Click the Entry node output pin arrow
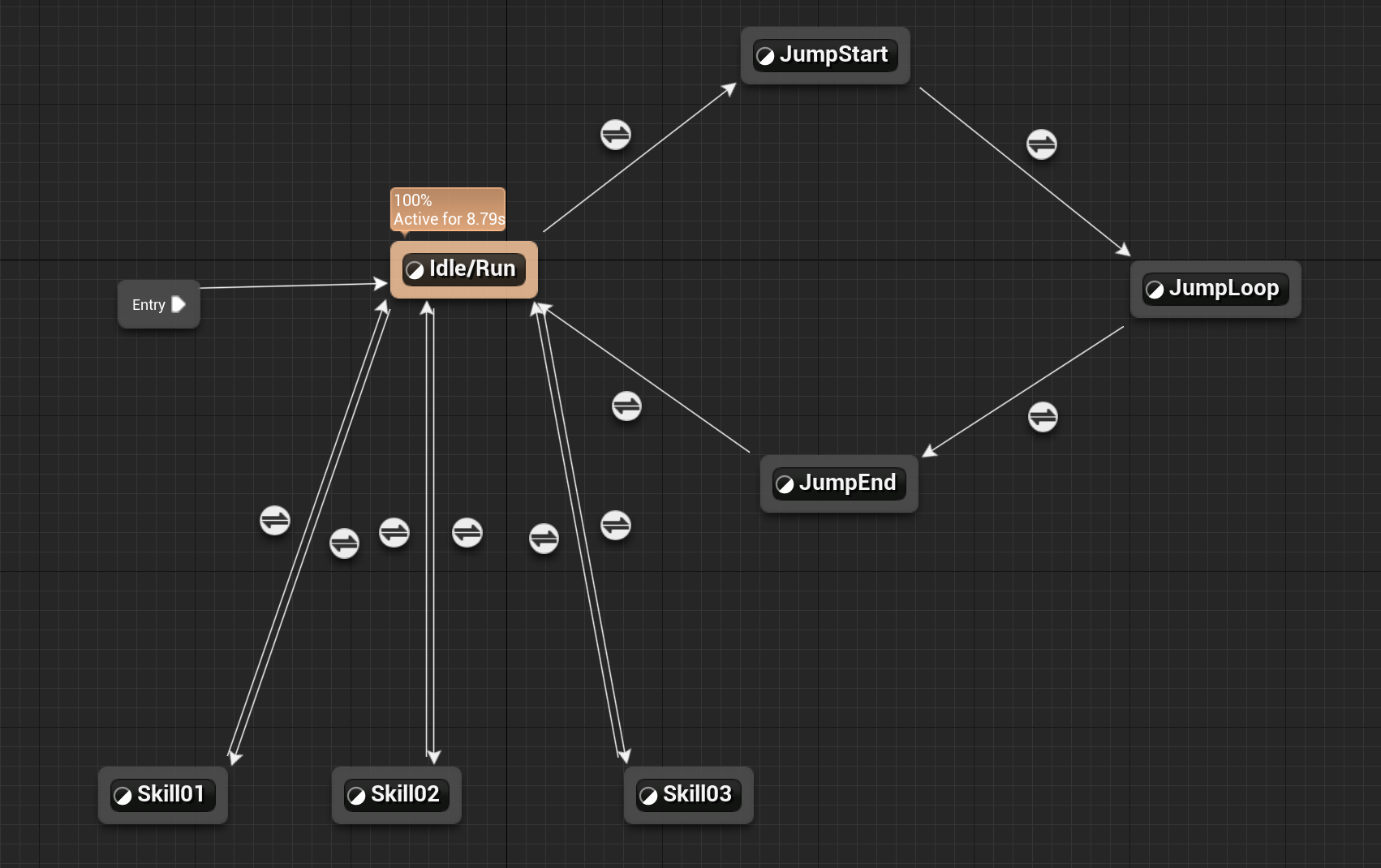Image resolution: width=1381 pixels, height=868 pixels. (x=179, y=304)
